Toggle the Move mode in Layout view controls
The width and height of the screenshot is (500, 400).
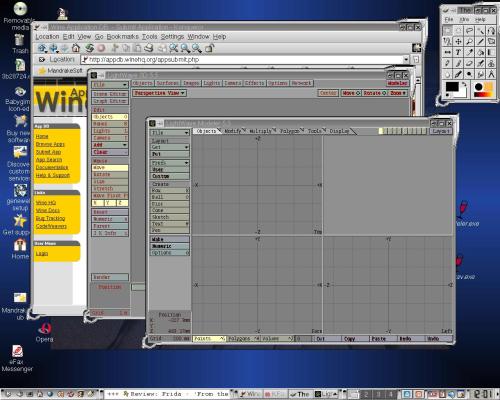click(351, 93)
